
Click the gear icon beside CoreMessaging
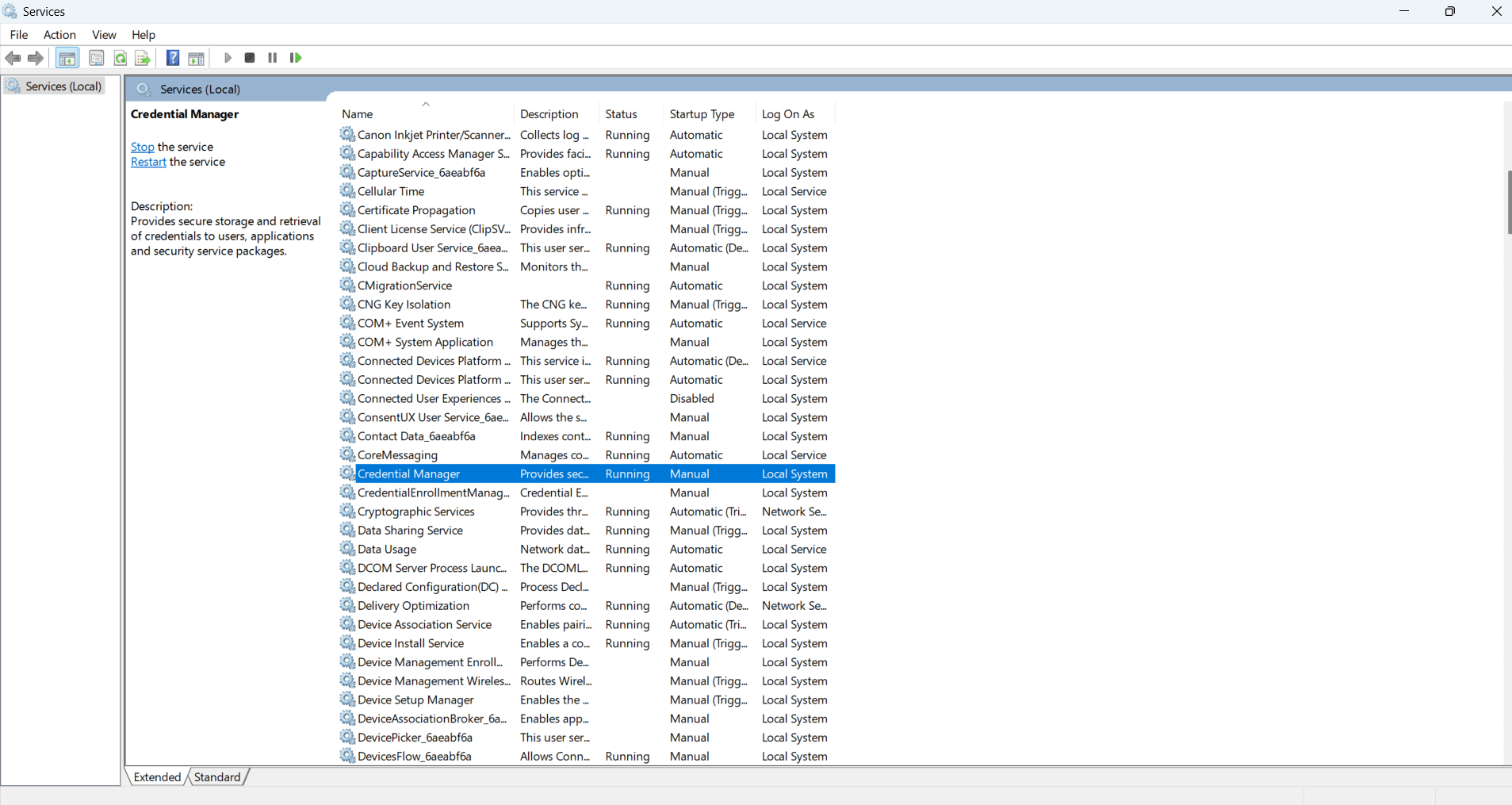tap(347, 454)
